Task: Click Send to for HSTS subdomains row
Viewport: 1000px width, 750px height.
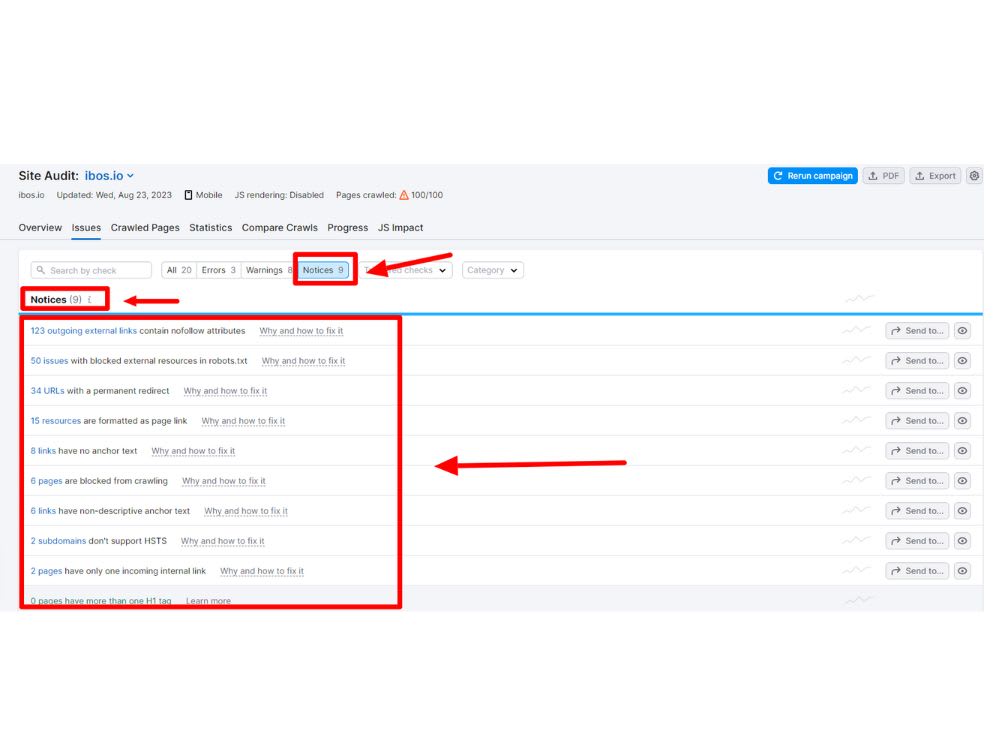Action: tap(917, 540)
